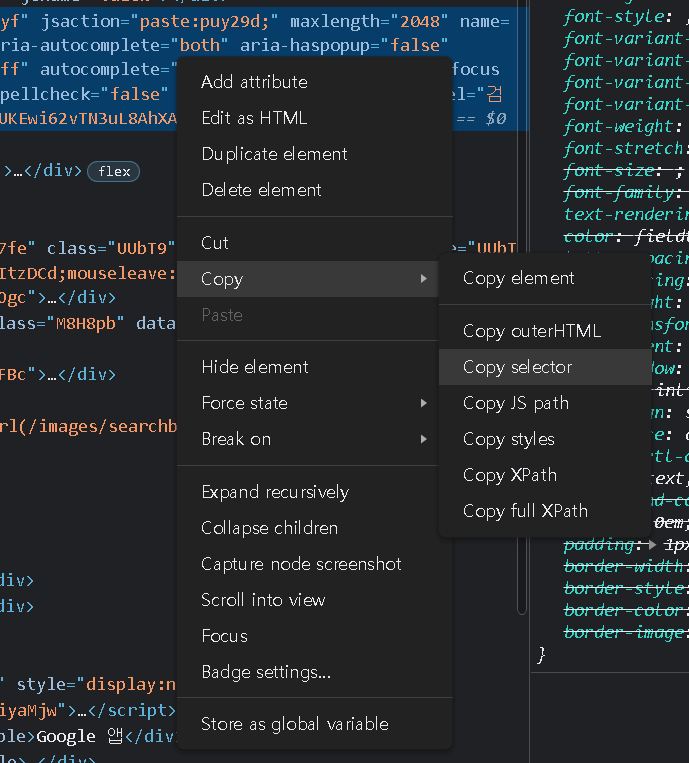689x763 pixels.
Task: Select Copy styles
Action: click(545, 439)
